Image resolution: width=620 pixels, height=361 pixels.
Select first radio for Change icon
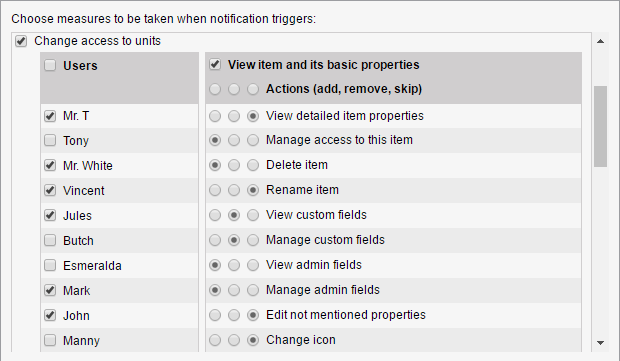pos(215,340)
